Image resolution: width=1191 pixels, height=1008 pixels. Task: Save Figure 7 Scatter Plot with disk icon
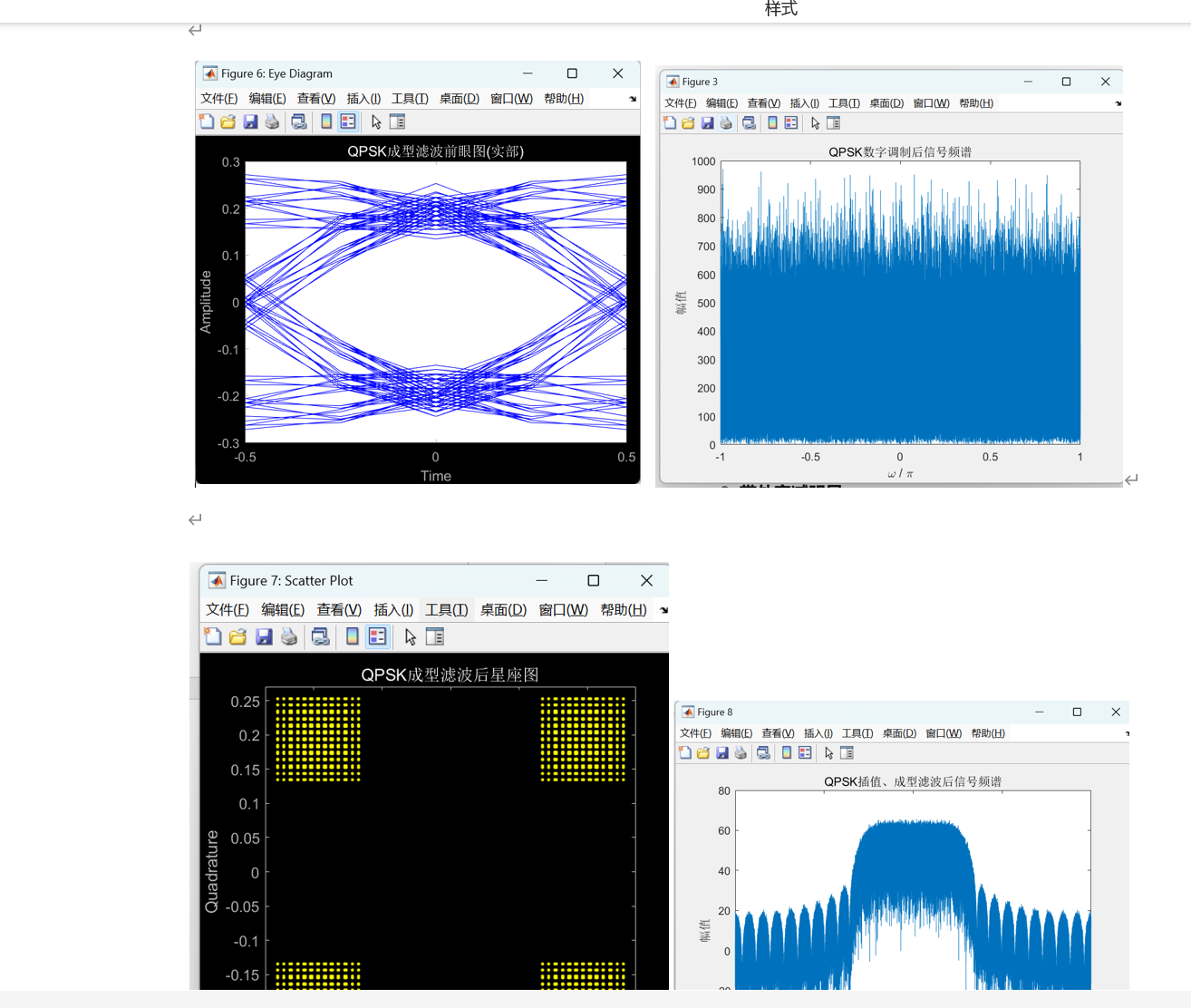264,636
